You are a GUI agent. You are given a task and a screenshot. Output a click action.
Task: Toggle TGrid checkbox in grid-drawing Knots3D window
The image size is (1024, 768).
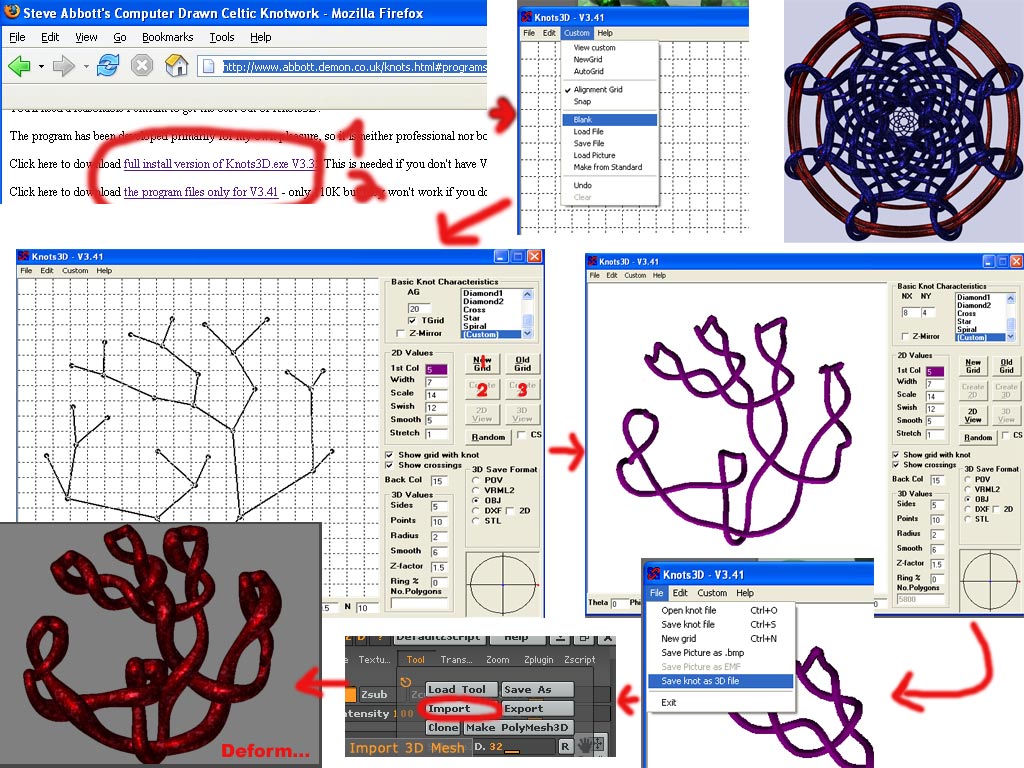click(x=412, y=321)
